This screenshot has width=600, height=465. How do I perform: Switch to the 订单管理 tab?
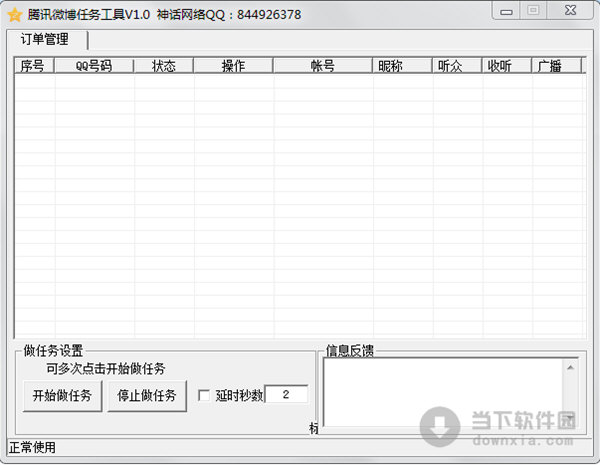coord(45,40)
